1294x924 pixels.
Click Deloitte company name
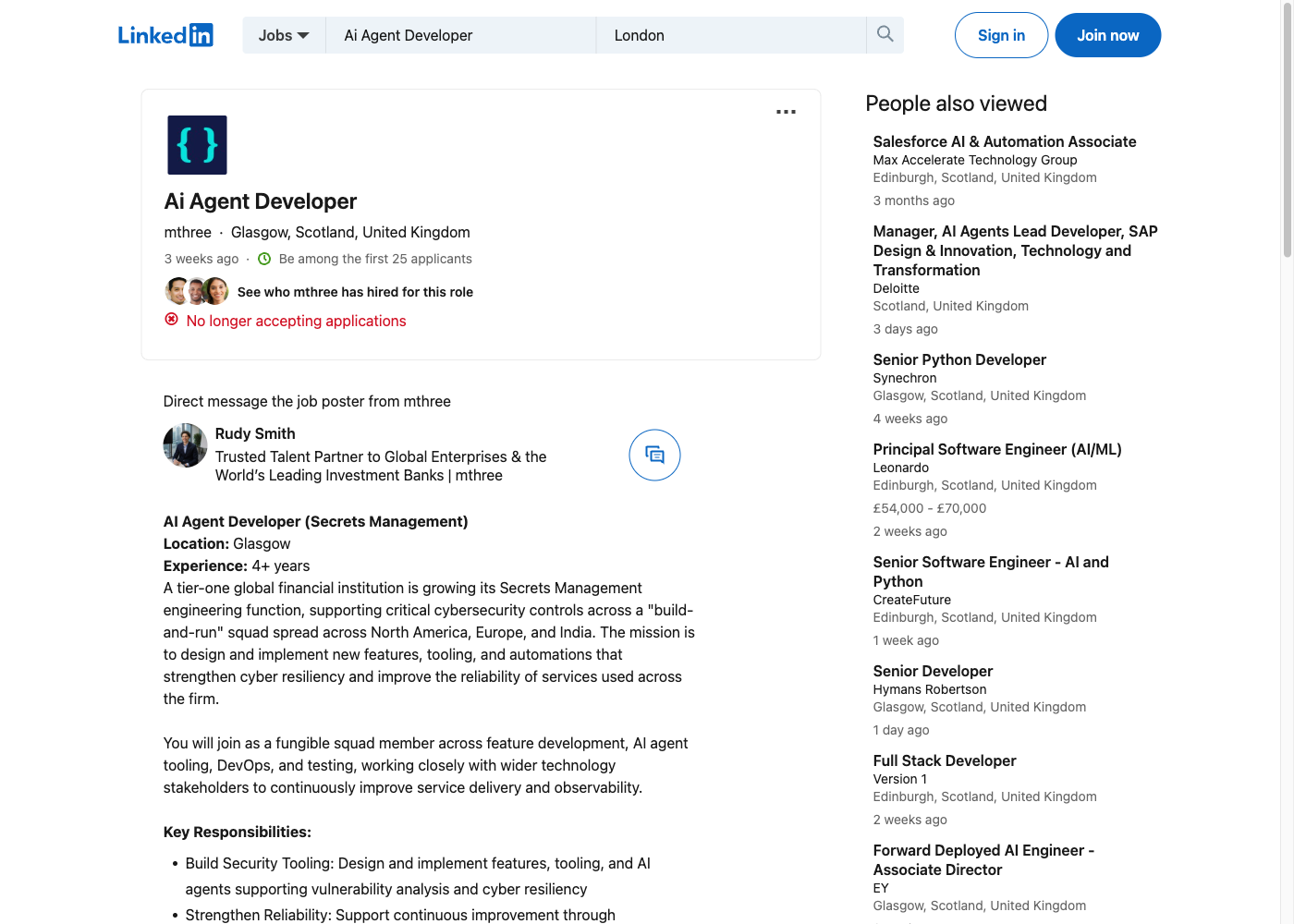[x=896, y=288]
